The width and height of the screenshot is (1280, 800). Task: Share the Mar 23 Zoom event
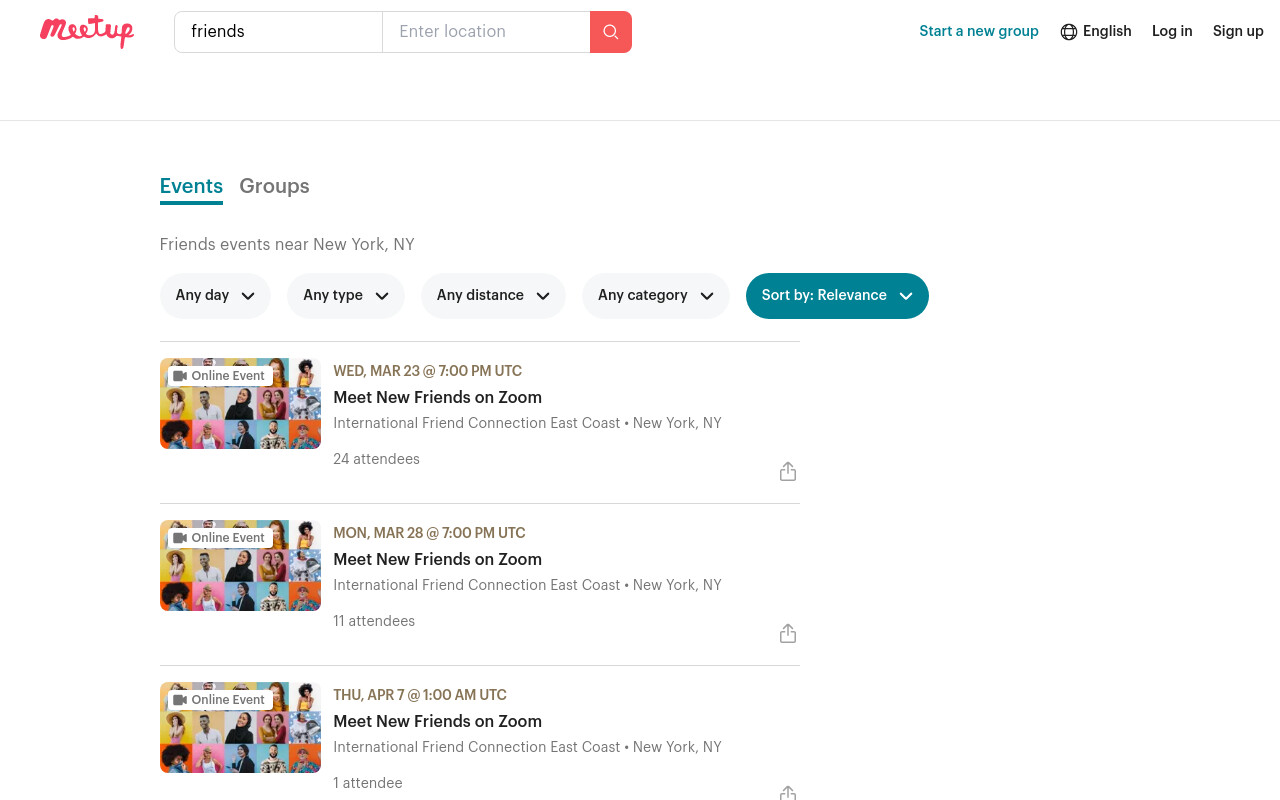click(x=788, y=471)
